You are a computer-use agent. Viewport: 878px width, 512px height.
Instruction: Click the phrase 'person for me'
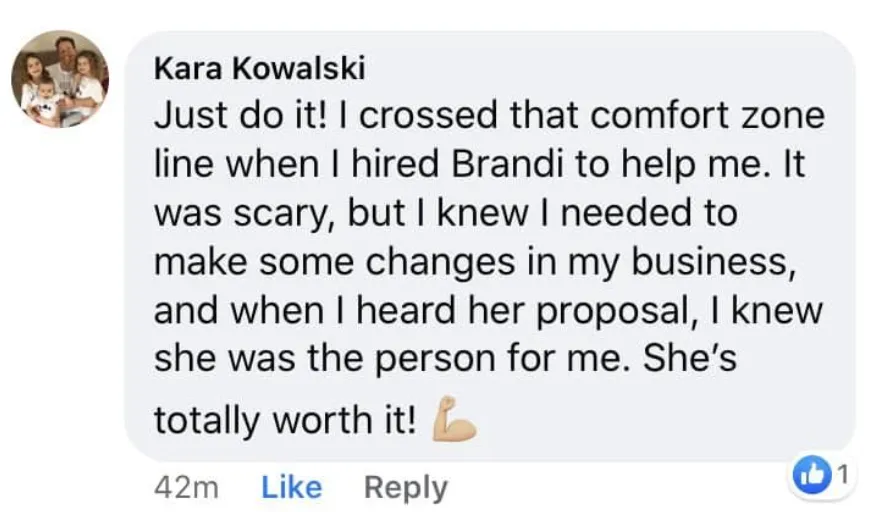(x=499, y=360)
